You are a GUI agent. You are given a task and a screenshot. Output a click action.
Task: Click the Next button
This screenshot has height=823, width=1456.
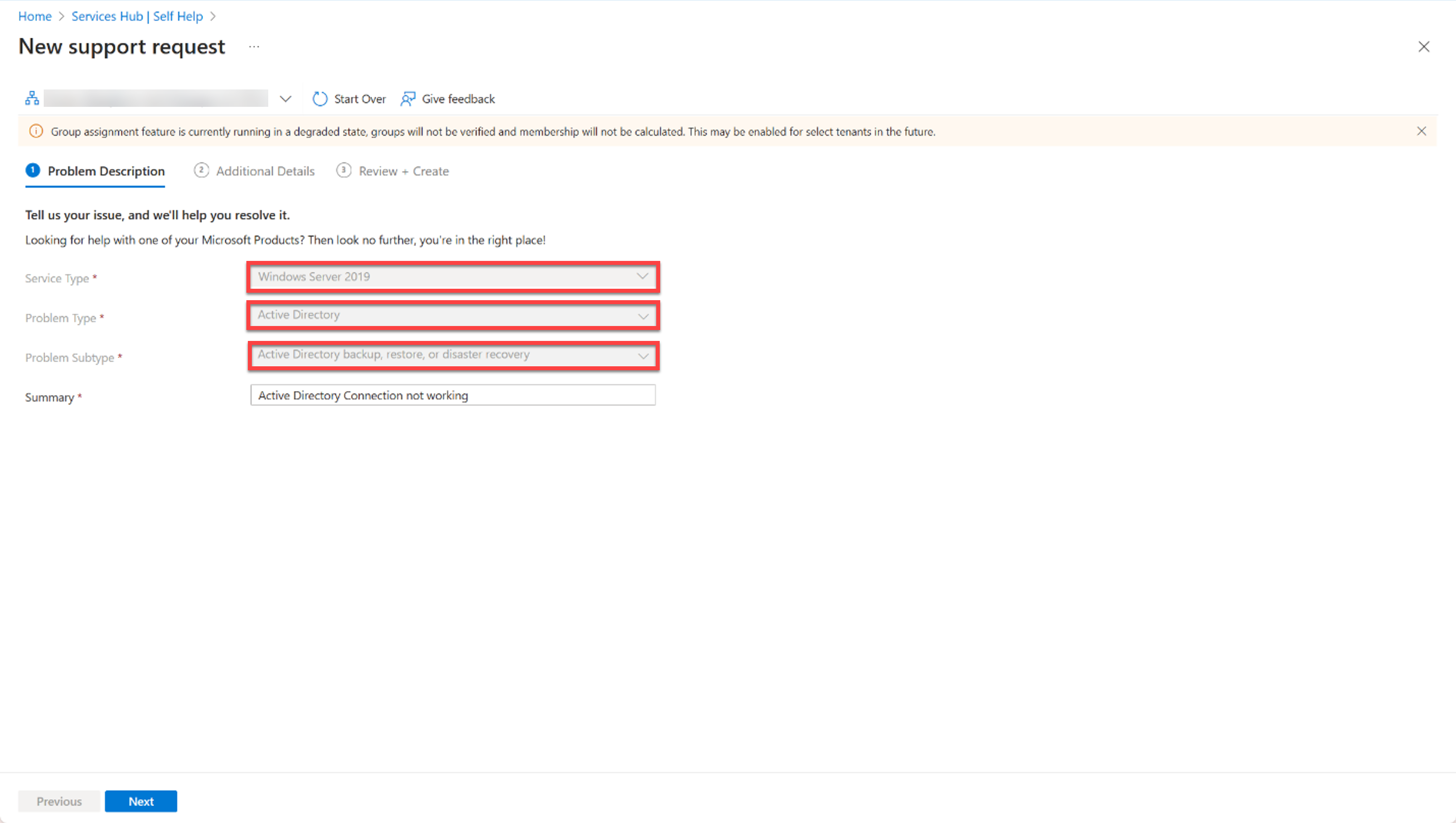[x=141, y=801]
